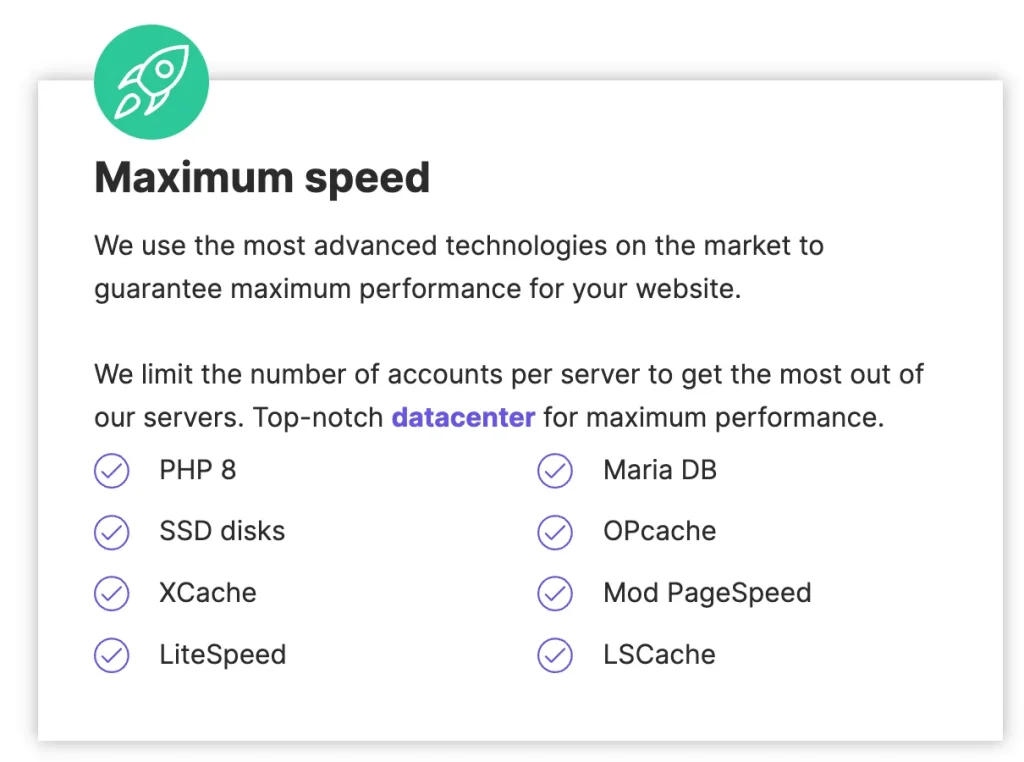Click the PHP 8 feature label
The image size is (1024, 762).
click(x=198, y=470)
